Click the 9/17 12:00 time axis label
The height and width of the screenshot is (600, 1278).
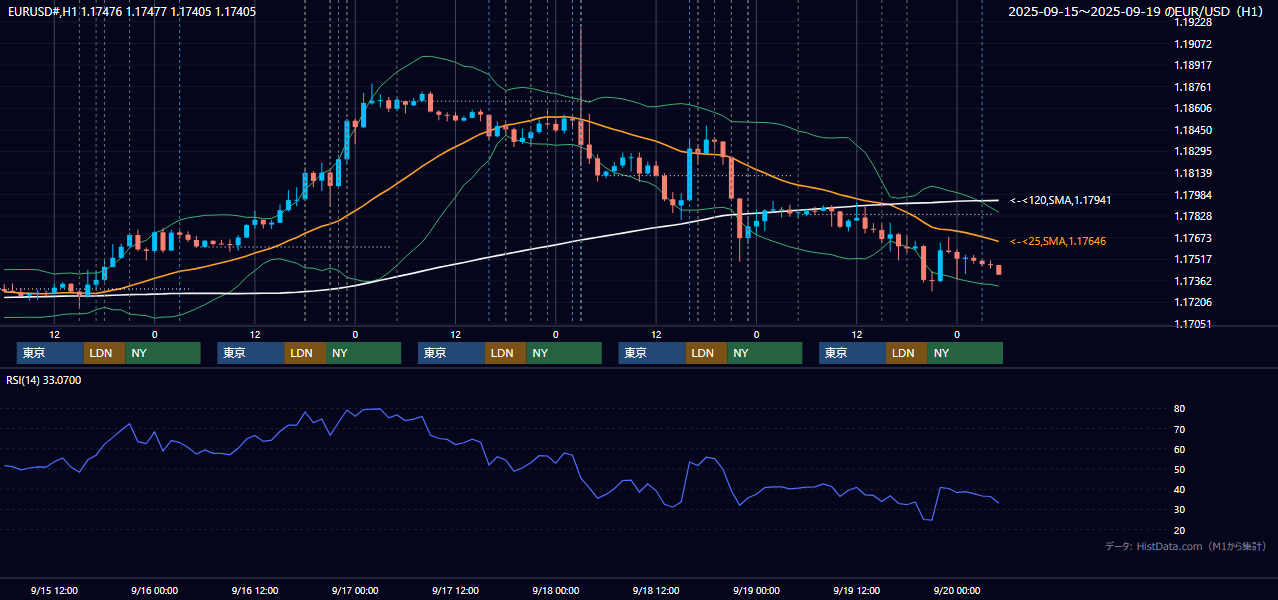455,590
